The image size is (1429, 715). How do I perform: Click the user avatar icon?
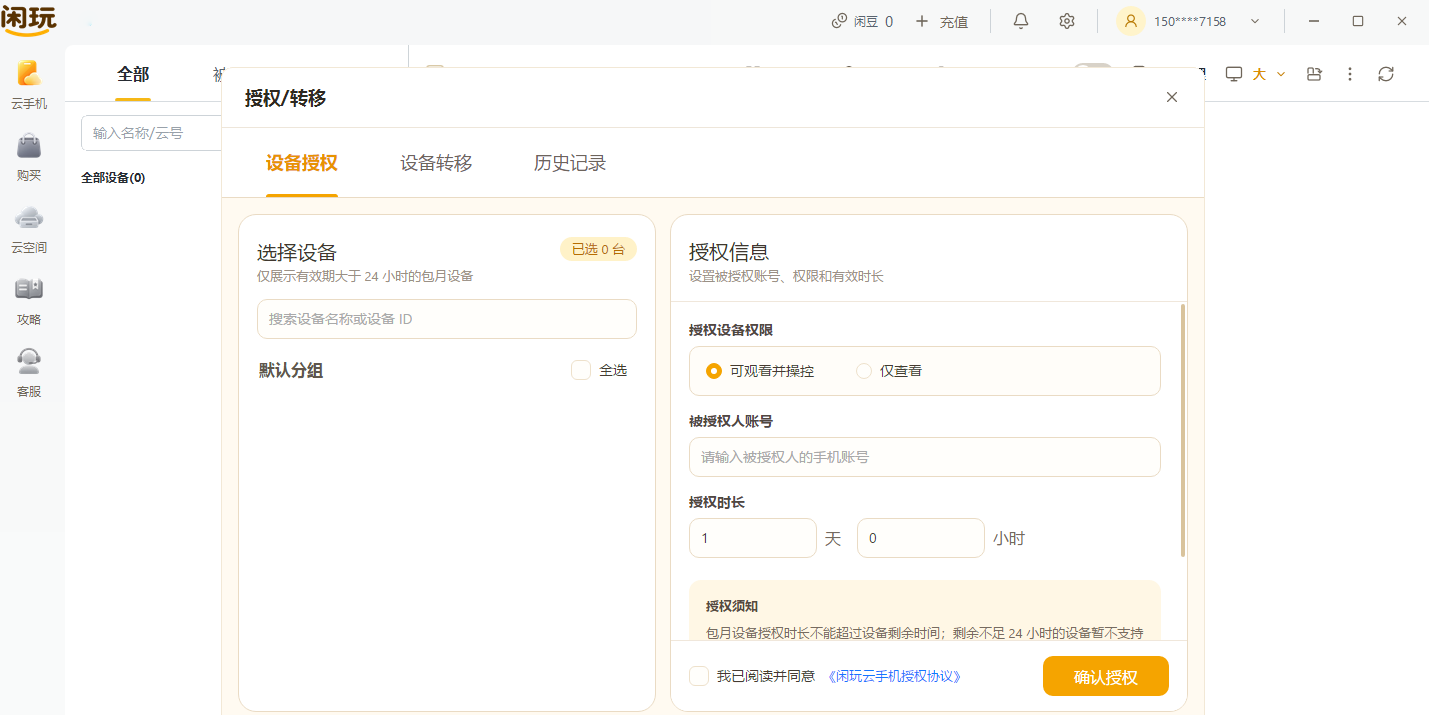1130,21
